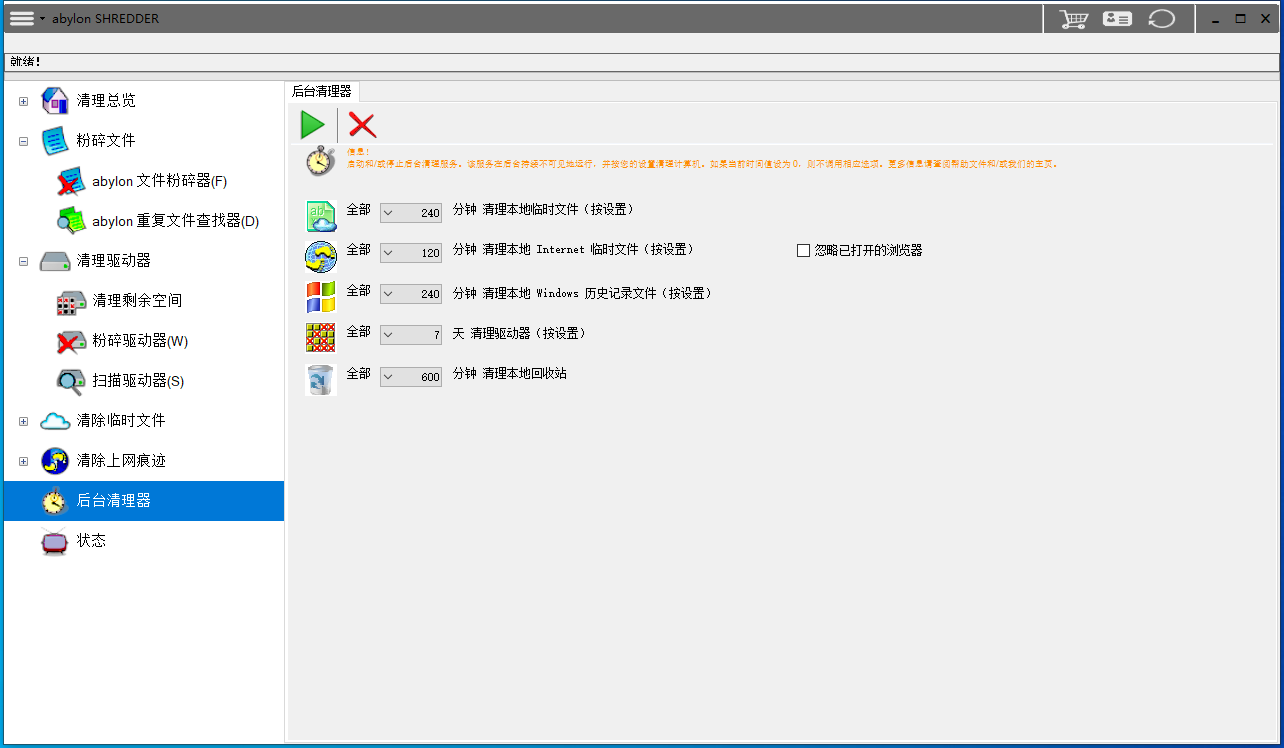Screen dimensions: 1284x748
Task: Click the Windows flag history icon
Action: 321,297
